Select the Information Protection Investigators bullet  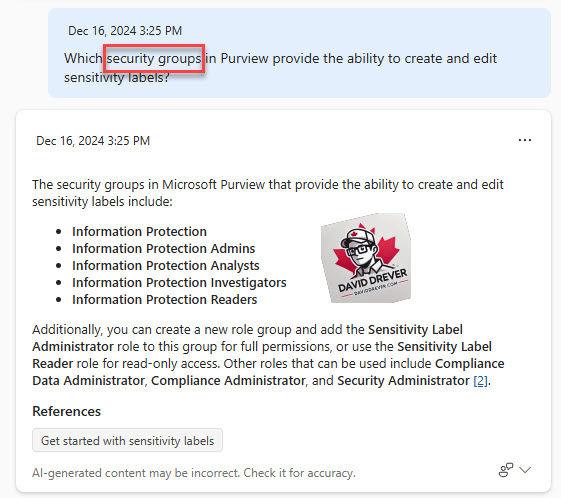[179, 282]
